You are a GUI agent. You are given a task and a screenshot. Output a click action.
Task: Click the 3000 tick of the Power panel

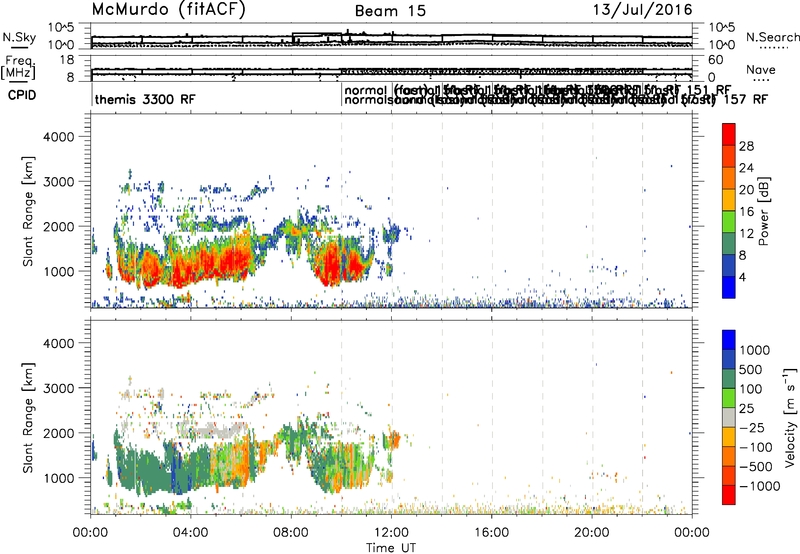click(x=58, y=182)
